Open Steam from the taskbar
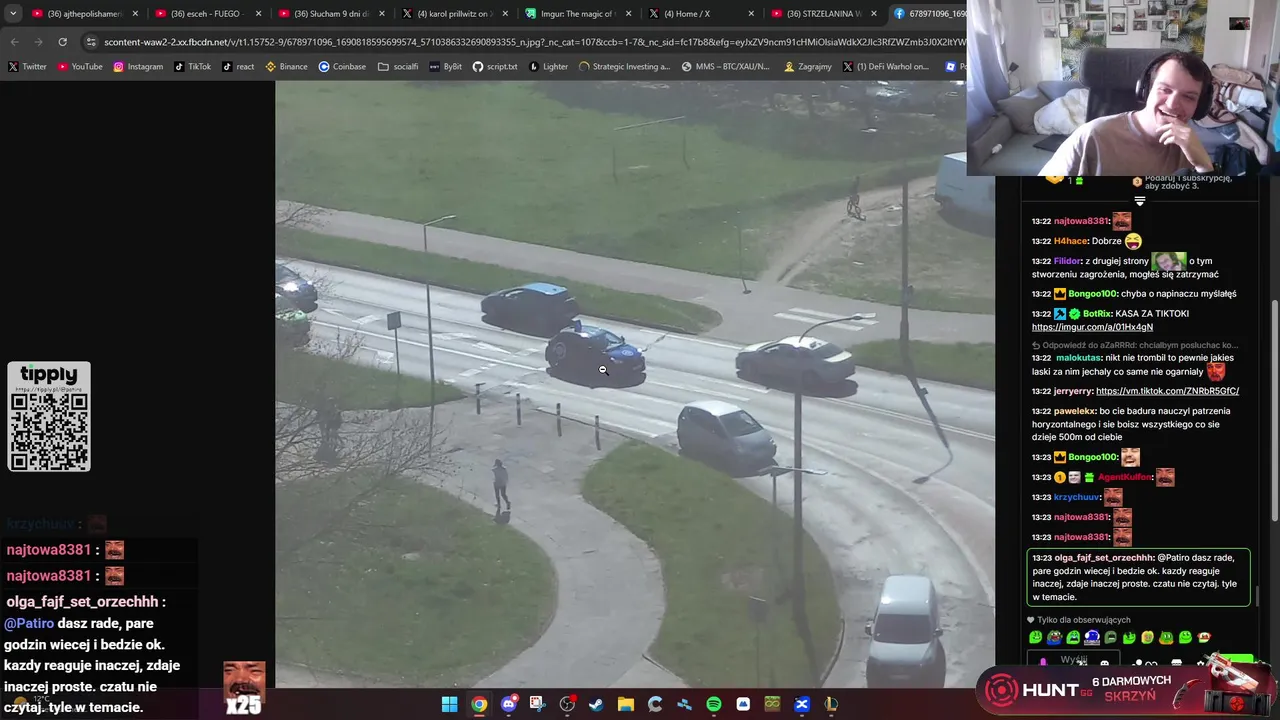The height and width of the screenshot is (720, 1280). tap(596, 704)
